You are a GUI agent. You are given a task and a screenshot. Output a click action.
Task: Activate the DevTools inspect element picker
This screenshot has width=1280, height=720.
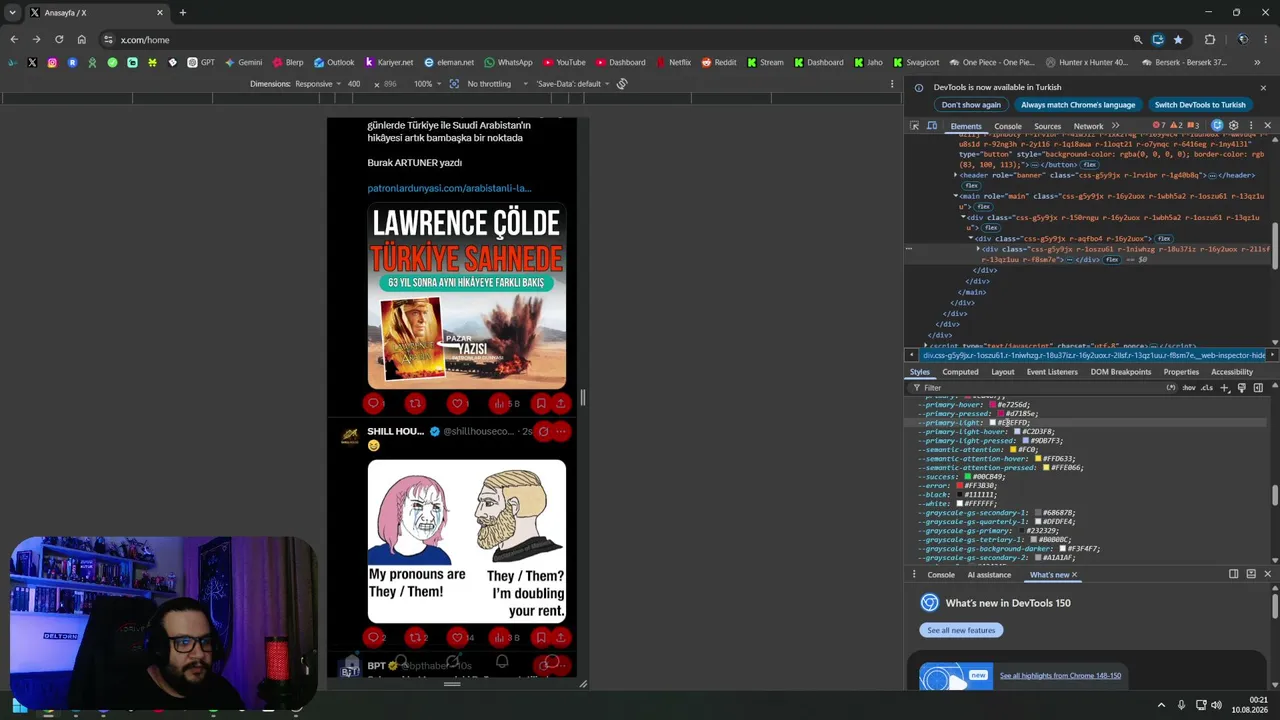tap(914, 126)
